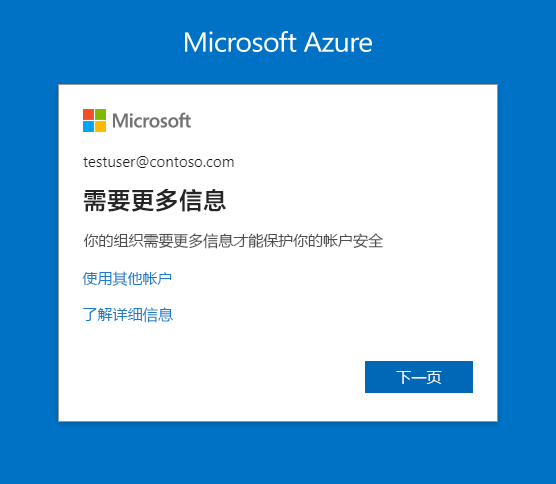The width and height of the screenshot is (556, 484).
Task: Click the blue square of Microsoft logo
Action: (88, 127)
